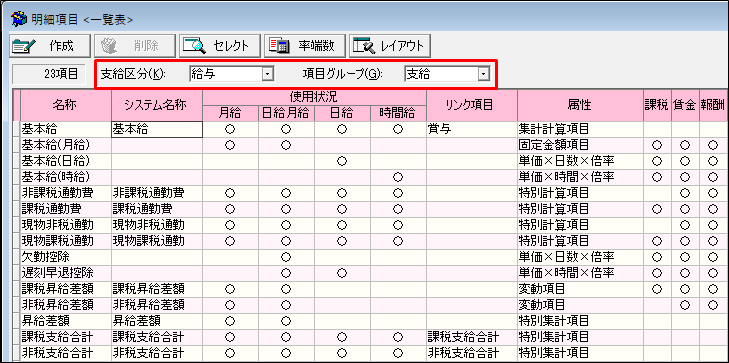Click the レイアウト (layout) button
This screenshot has width=729, height=363.
[x=390, y=45]
